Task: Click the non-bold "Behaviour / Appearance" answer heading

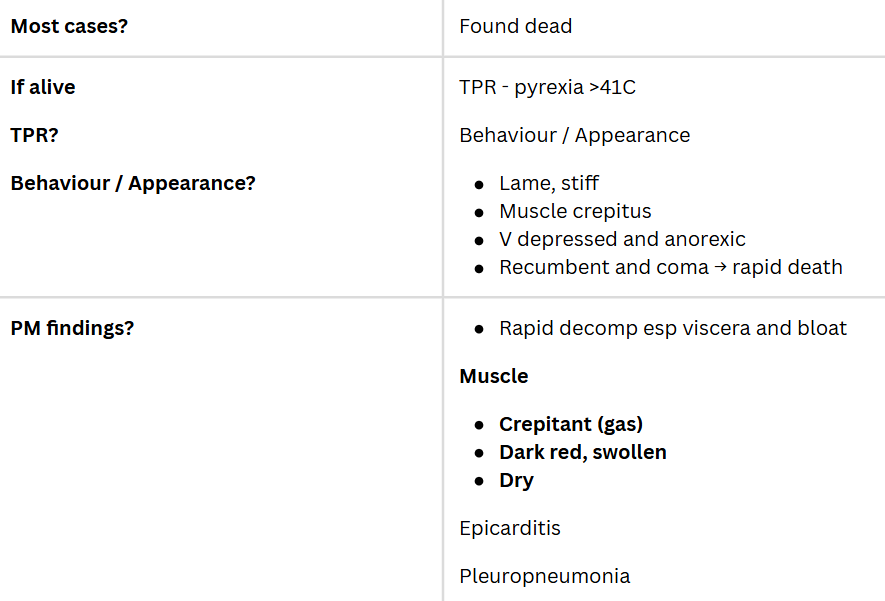Action: 574,135
